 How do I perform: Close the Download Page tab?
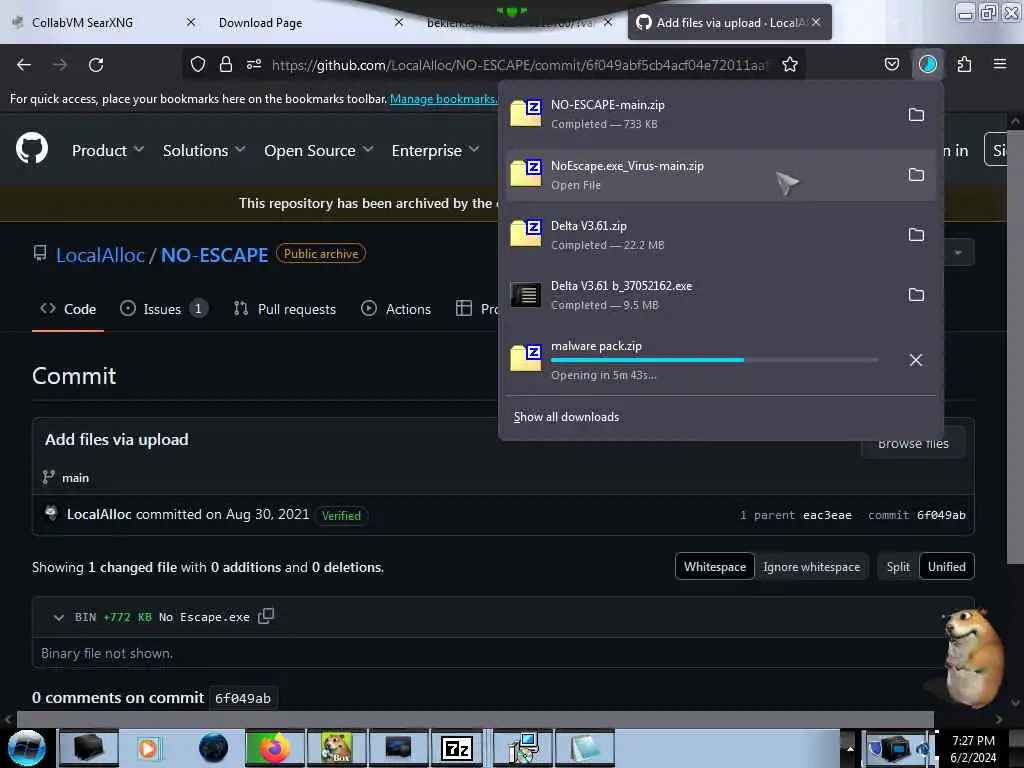click(399, 23)
